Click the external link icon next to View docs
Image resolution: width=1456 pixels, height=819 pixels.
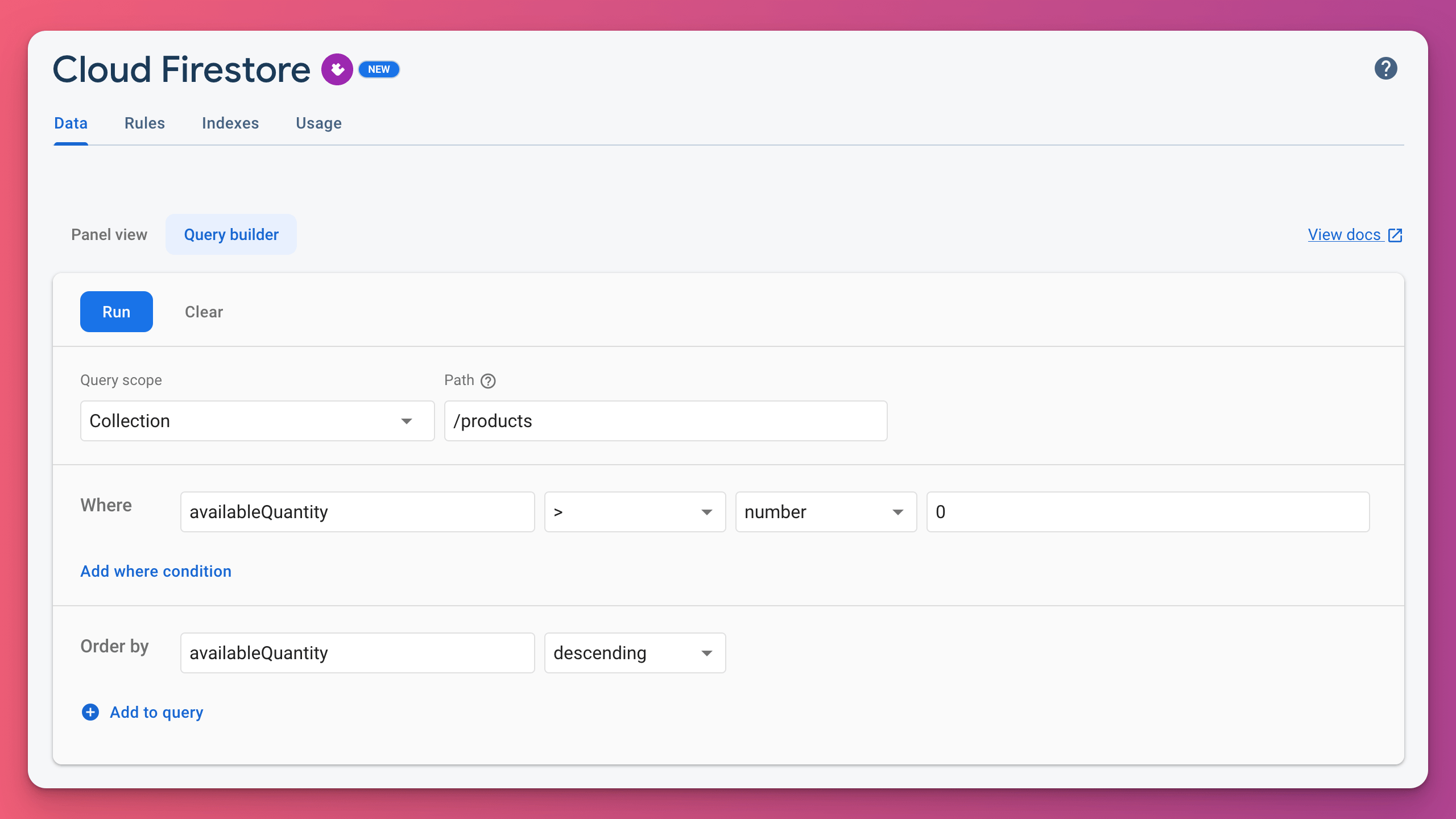point(1395,235)
